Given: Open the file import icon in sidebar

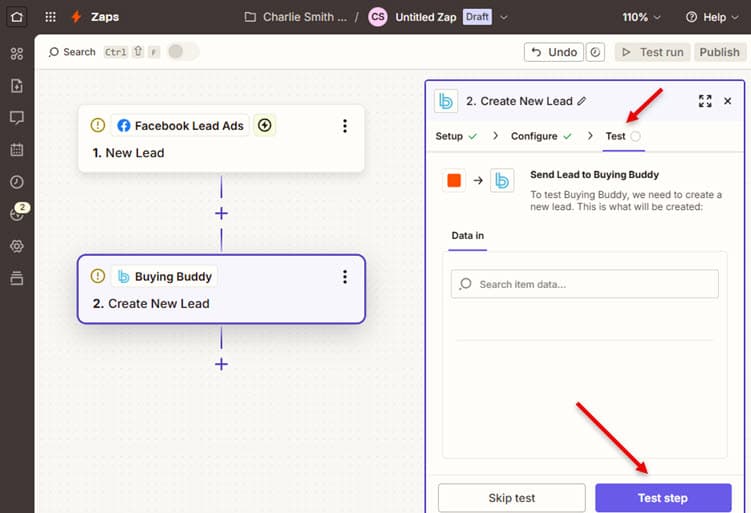Looking at the screenshot, I should tap(17, 86).
